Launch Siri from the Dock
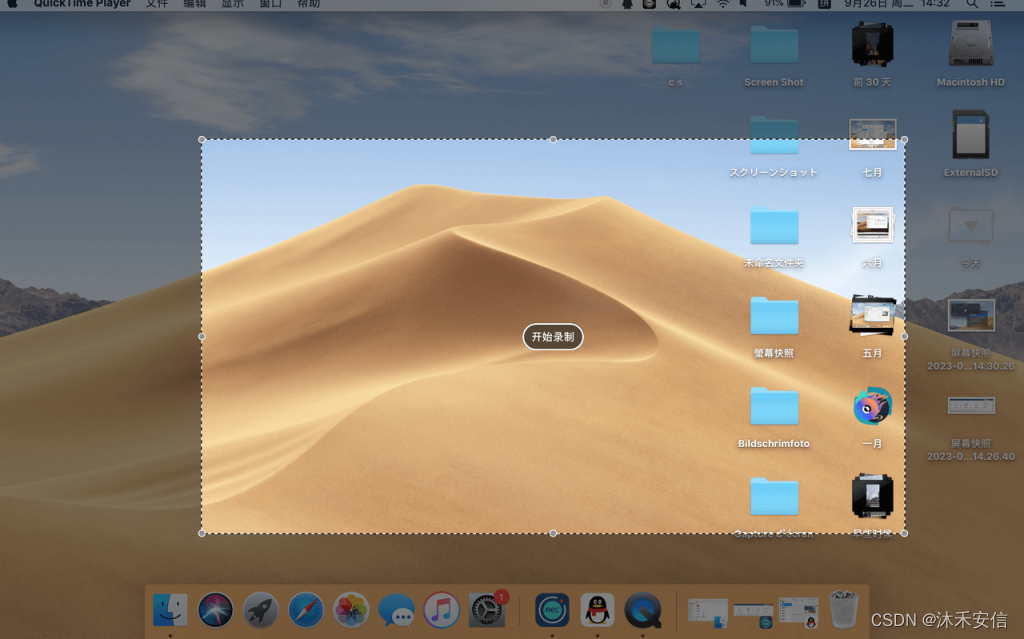 [x=215, y=610]
